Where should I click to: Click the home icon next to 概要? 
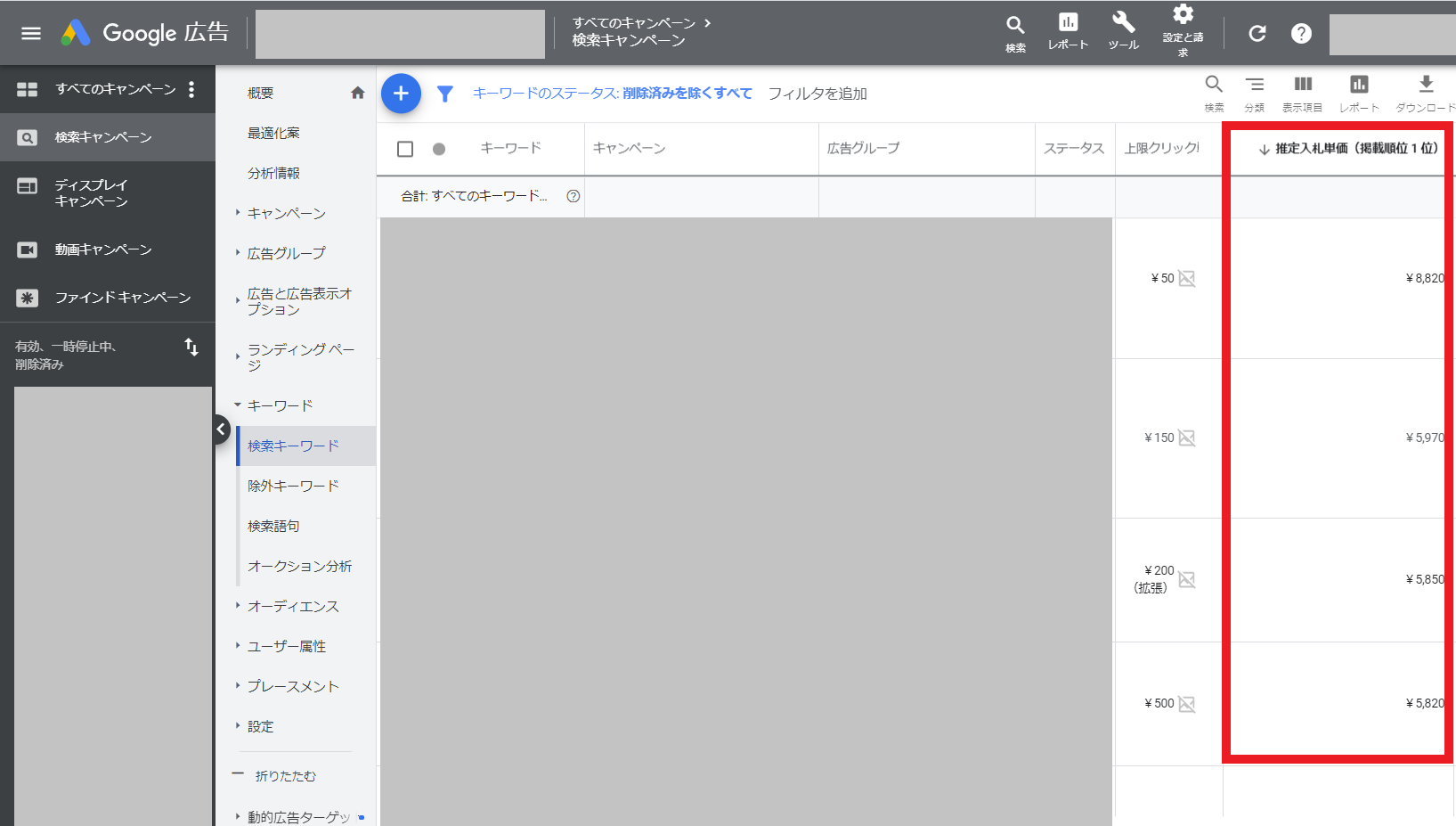pos(358,93)
